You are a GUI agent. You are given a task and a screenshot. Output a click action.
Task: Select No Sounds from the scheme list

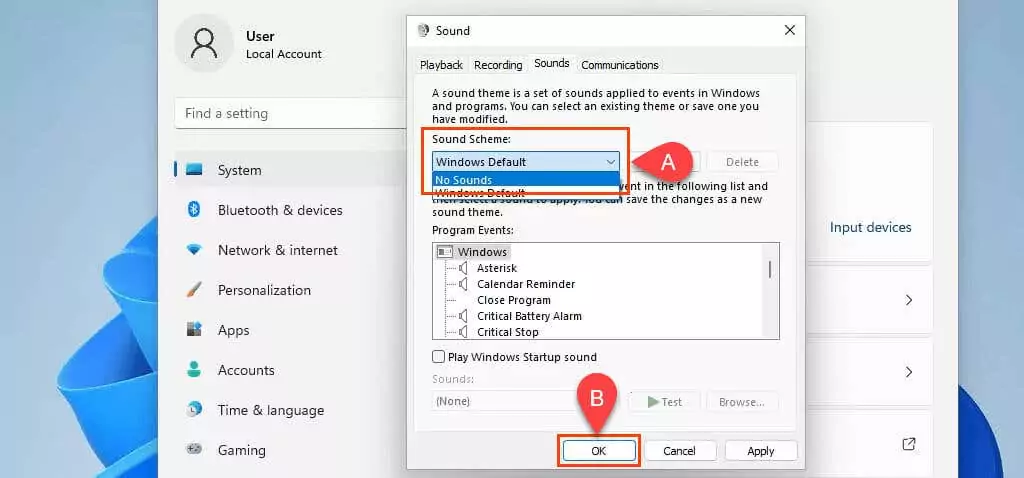pyautogui.click(x=526, y=180)
